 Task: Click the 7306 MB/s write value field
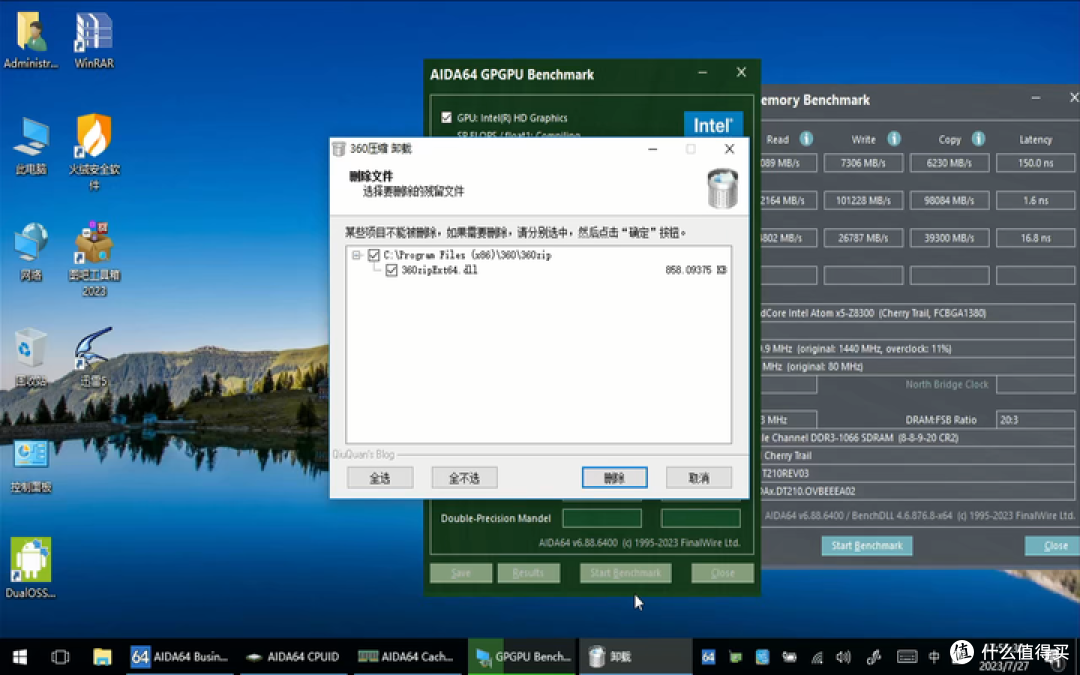click(863, 163)
